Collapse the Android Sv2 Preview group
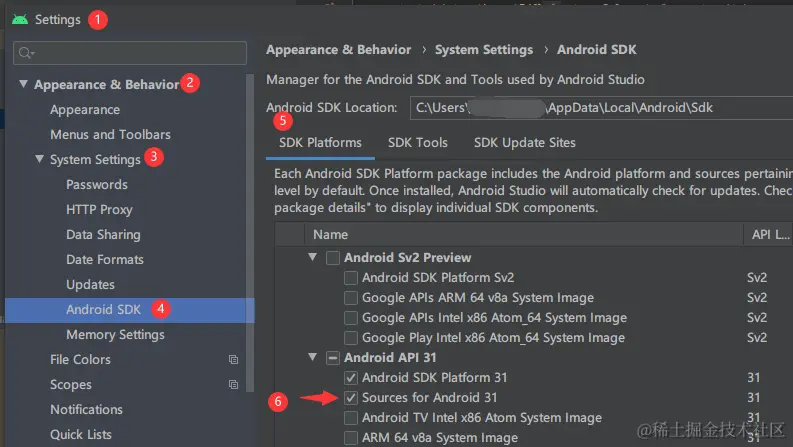 point(313,257)
